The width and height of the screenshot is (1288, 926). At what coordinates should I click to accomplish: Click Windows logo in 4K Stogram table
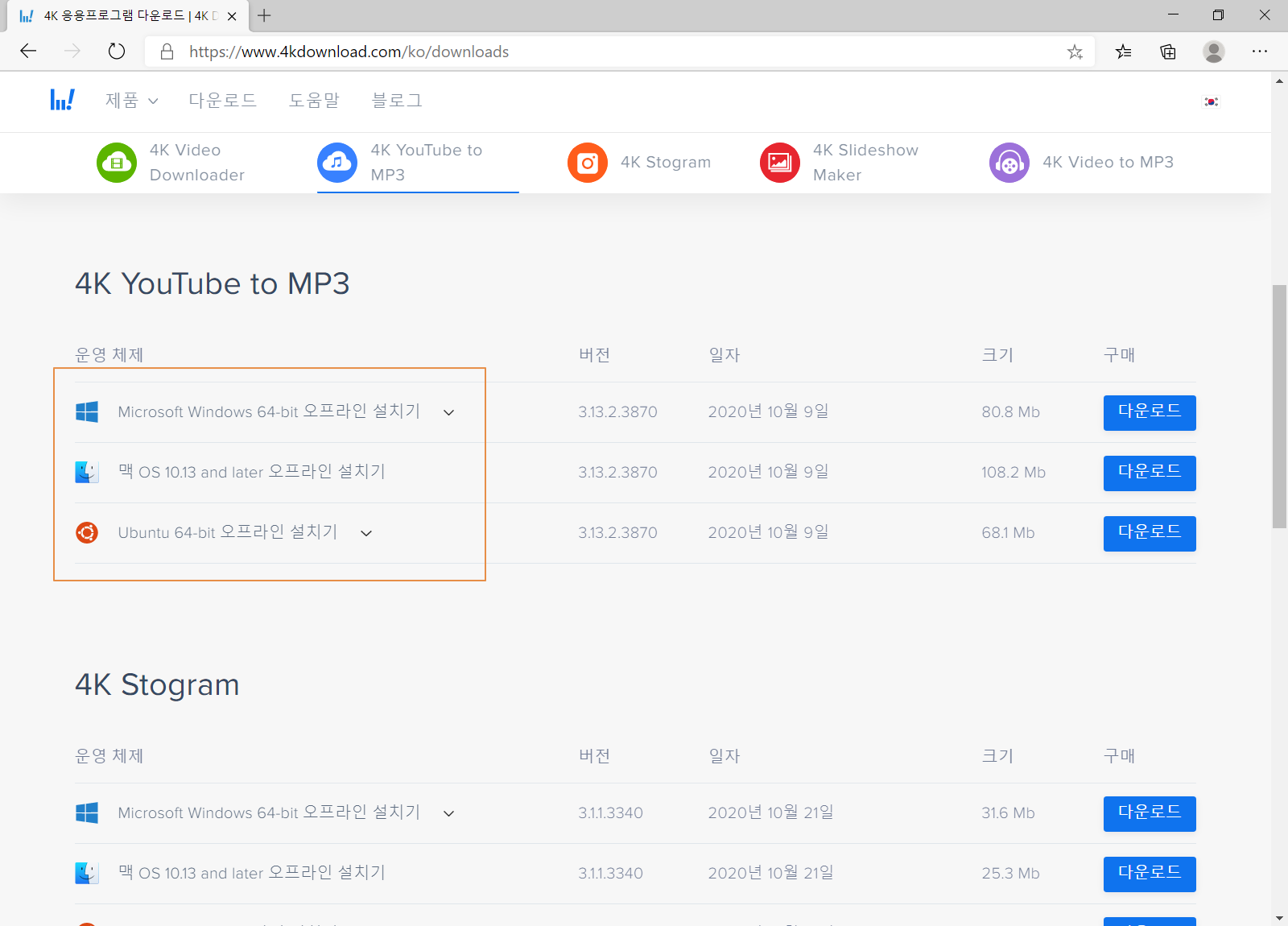pos(87,813)
